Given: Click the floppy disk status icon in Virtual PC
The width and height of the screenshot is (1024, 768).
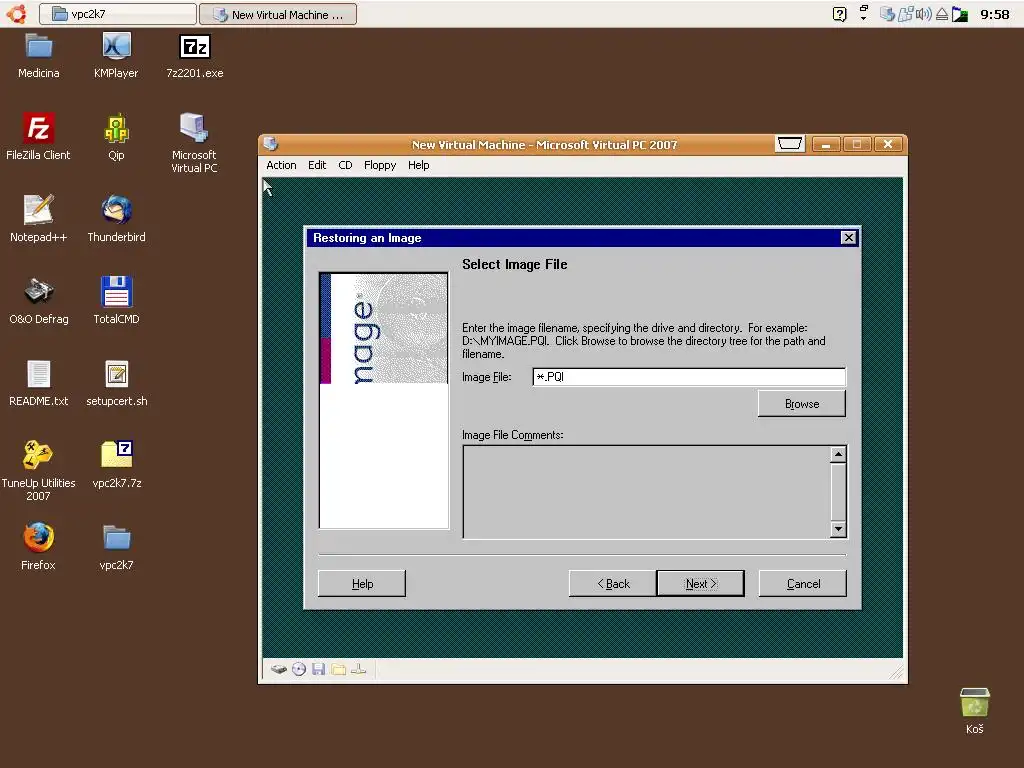Looking at the screenshot, I should (x=319, y=669).
